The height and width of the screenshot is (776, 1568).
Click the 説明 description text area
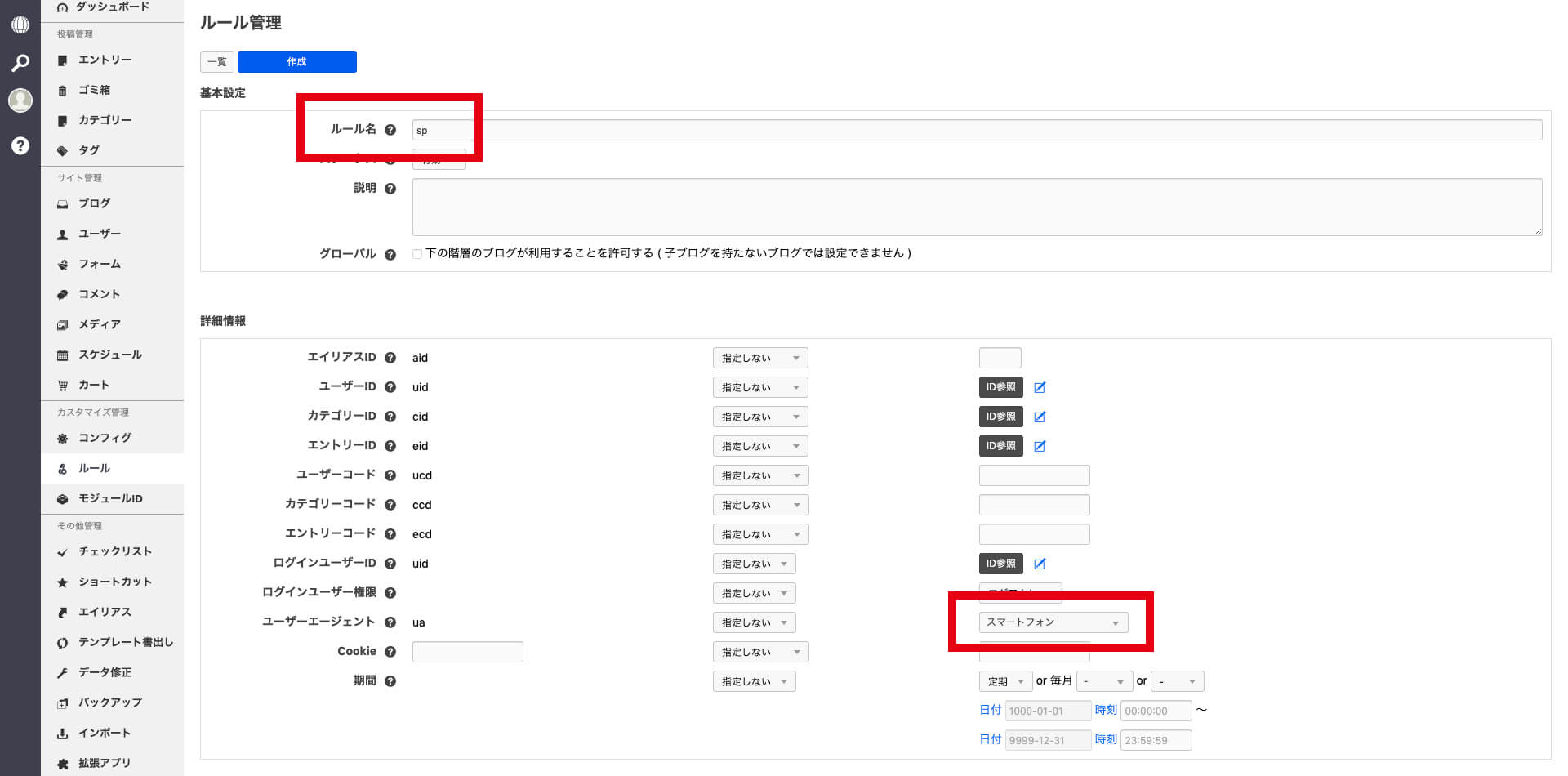click(x=977, y=207)
